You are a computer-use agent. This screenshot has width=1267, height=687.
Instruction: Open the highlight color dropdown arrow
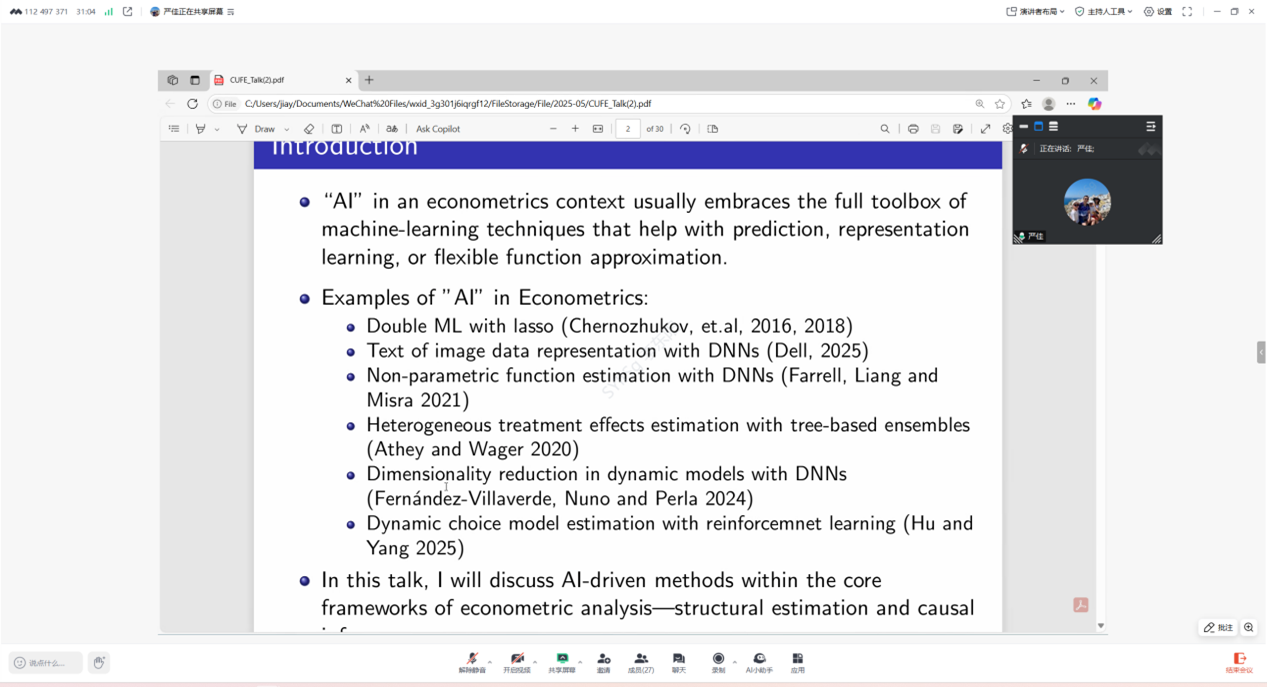coord(217,129)
